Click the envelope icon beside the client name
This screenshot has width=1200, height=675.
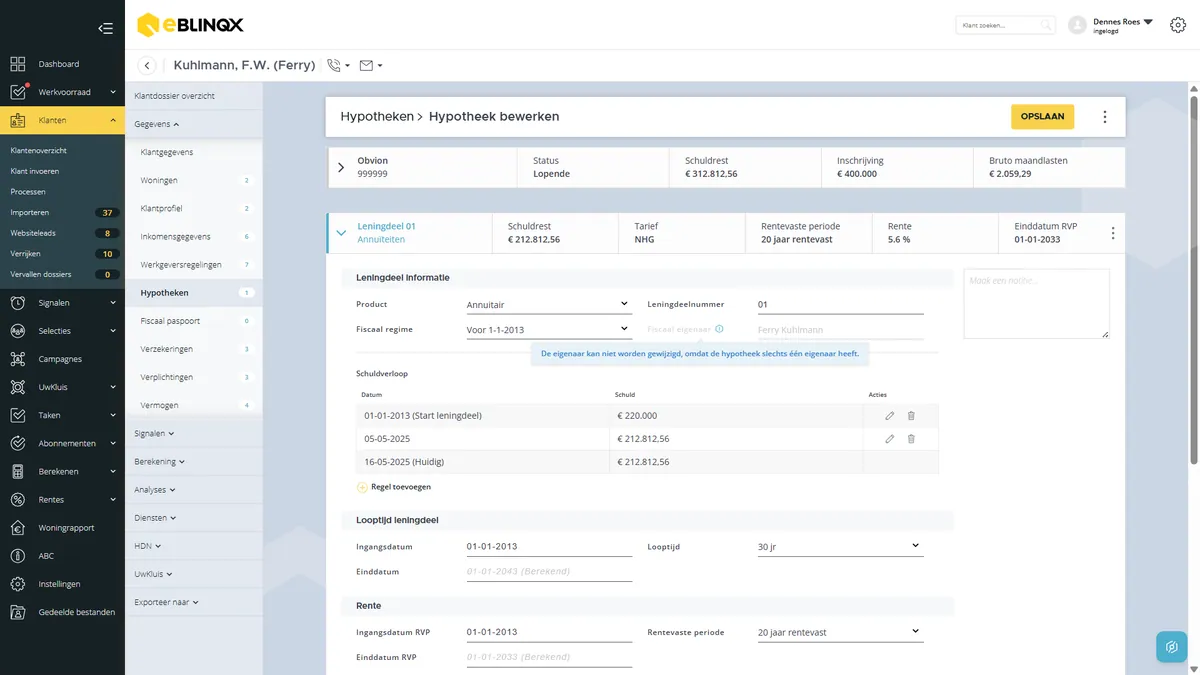366,66
